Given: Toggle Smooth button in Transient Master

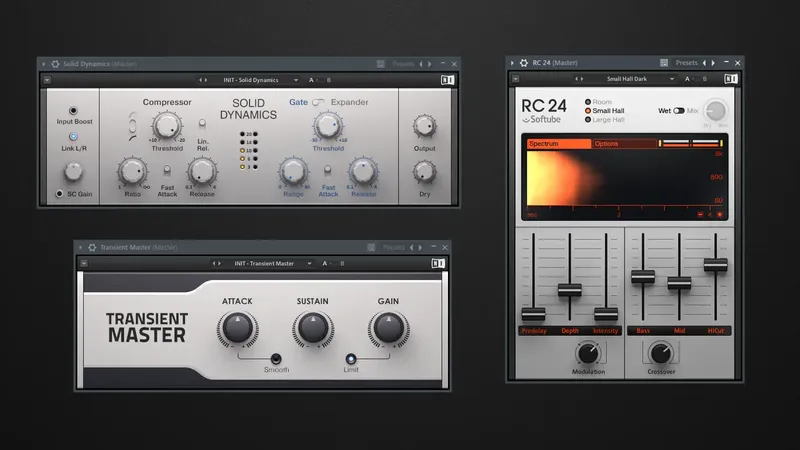Looking at the screenshot, I should (276, 359).
